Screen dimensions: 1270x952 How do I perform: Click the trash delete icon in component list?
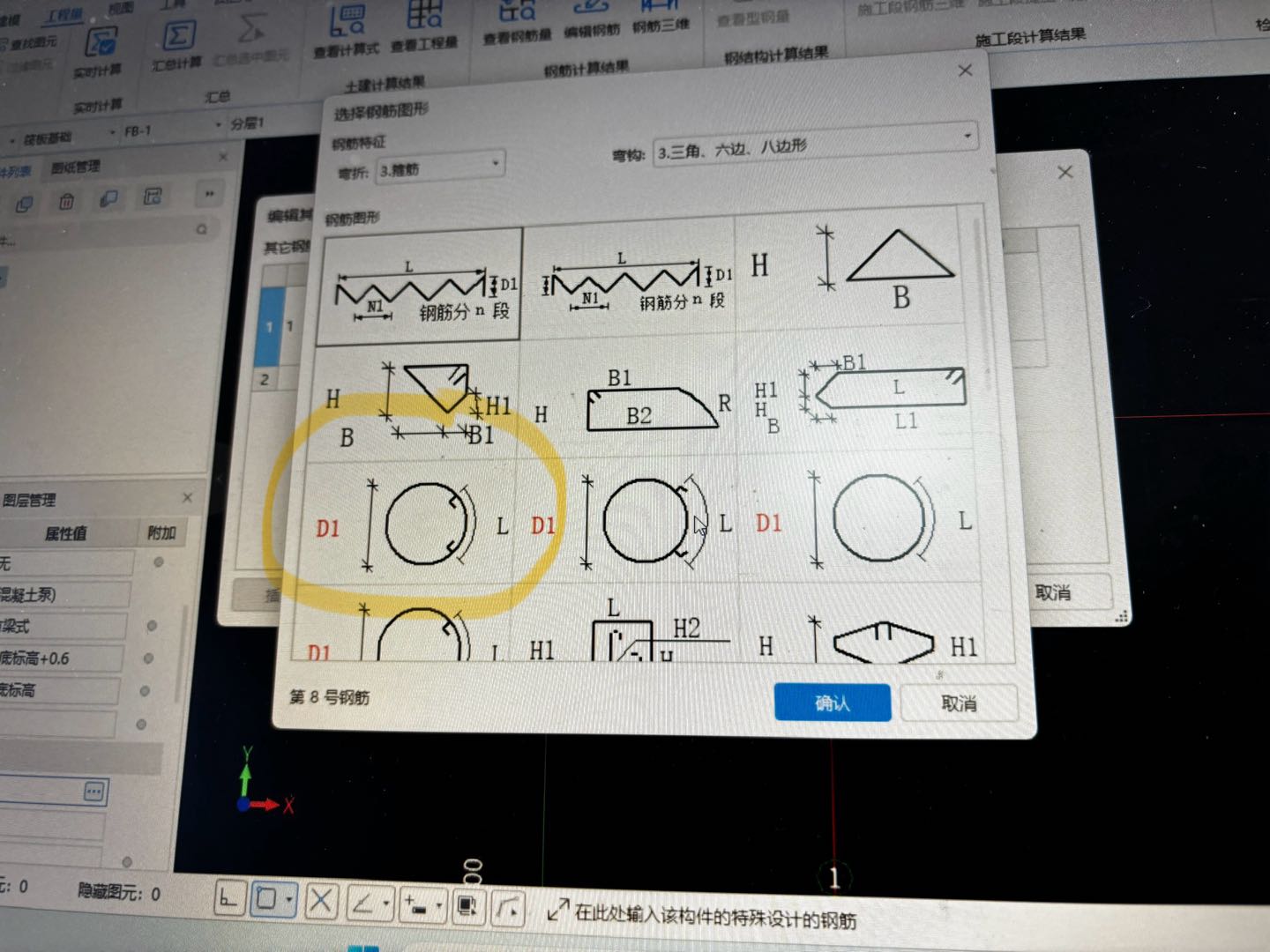pos(66,202)
